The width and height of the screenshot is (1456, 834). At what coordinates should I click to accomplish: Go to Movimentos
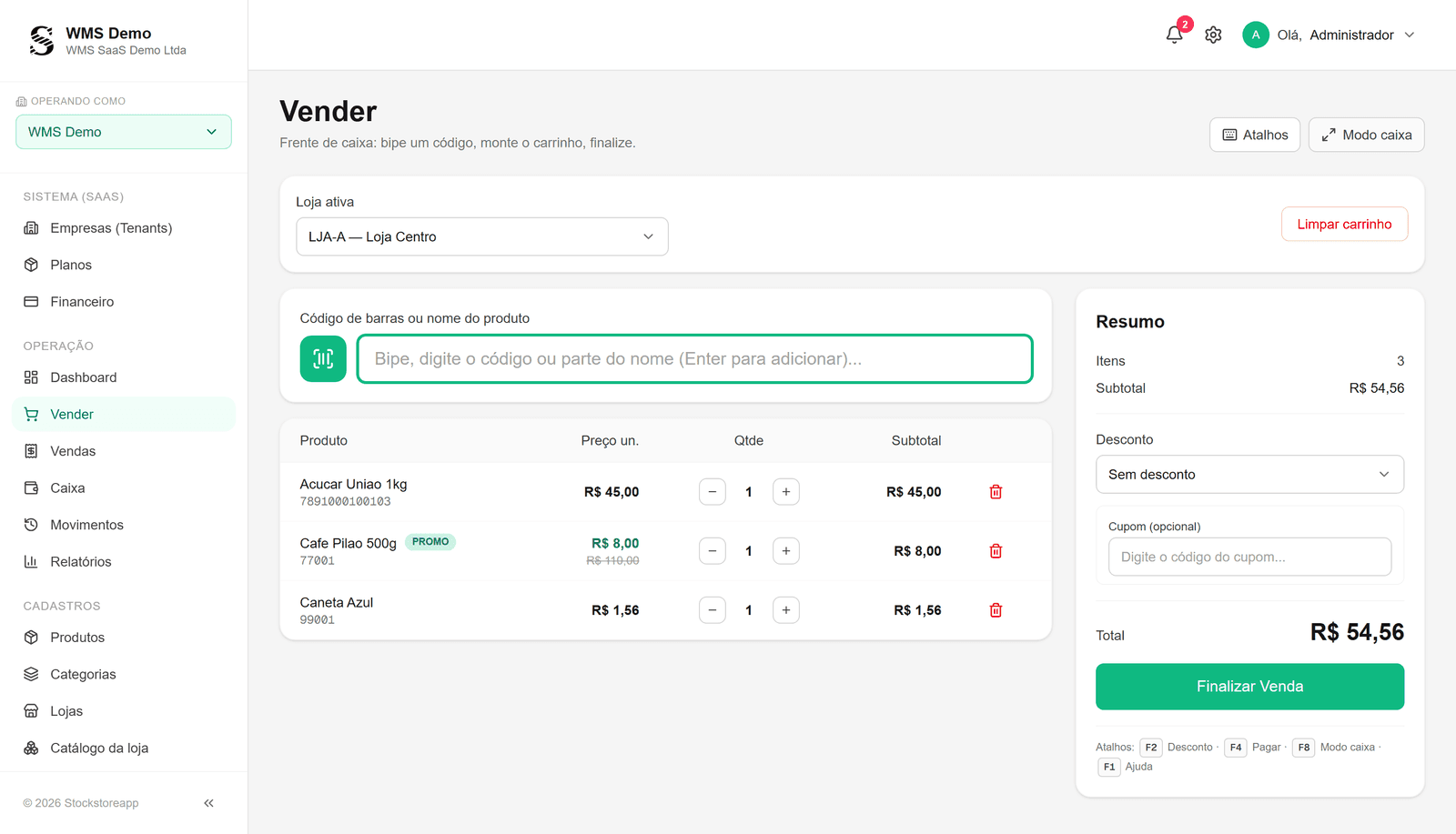click(x=124, y=525)
